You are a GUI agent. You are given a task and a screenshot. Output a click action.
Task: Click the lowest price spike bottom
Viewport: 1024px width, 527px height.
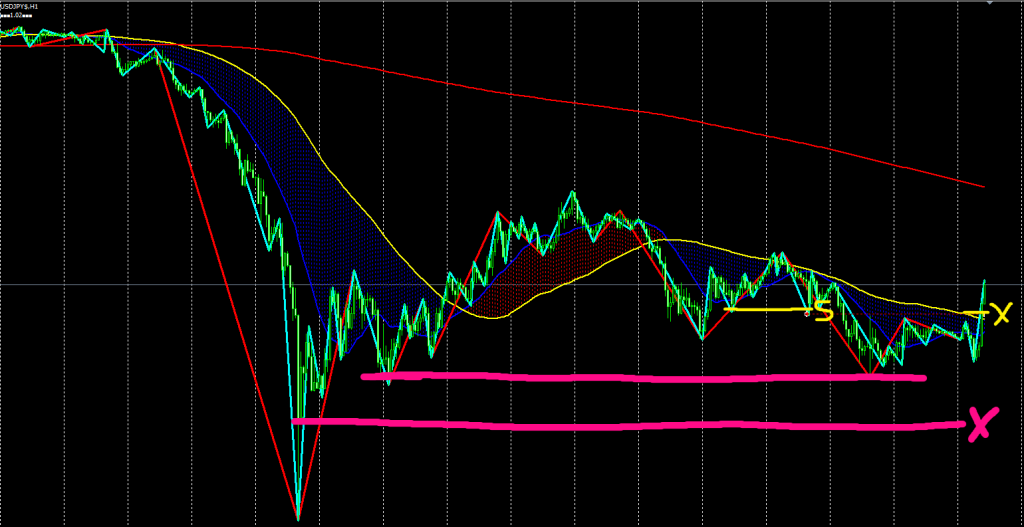click(x=297, y=516)
